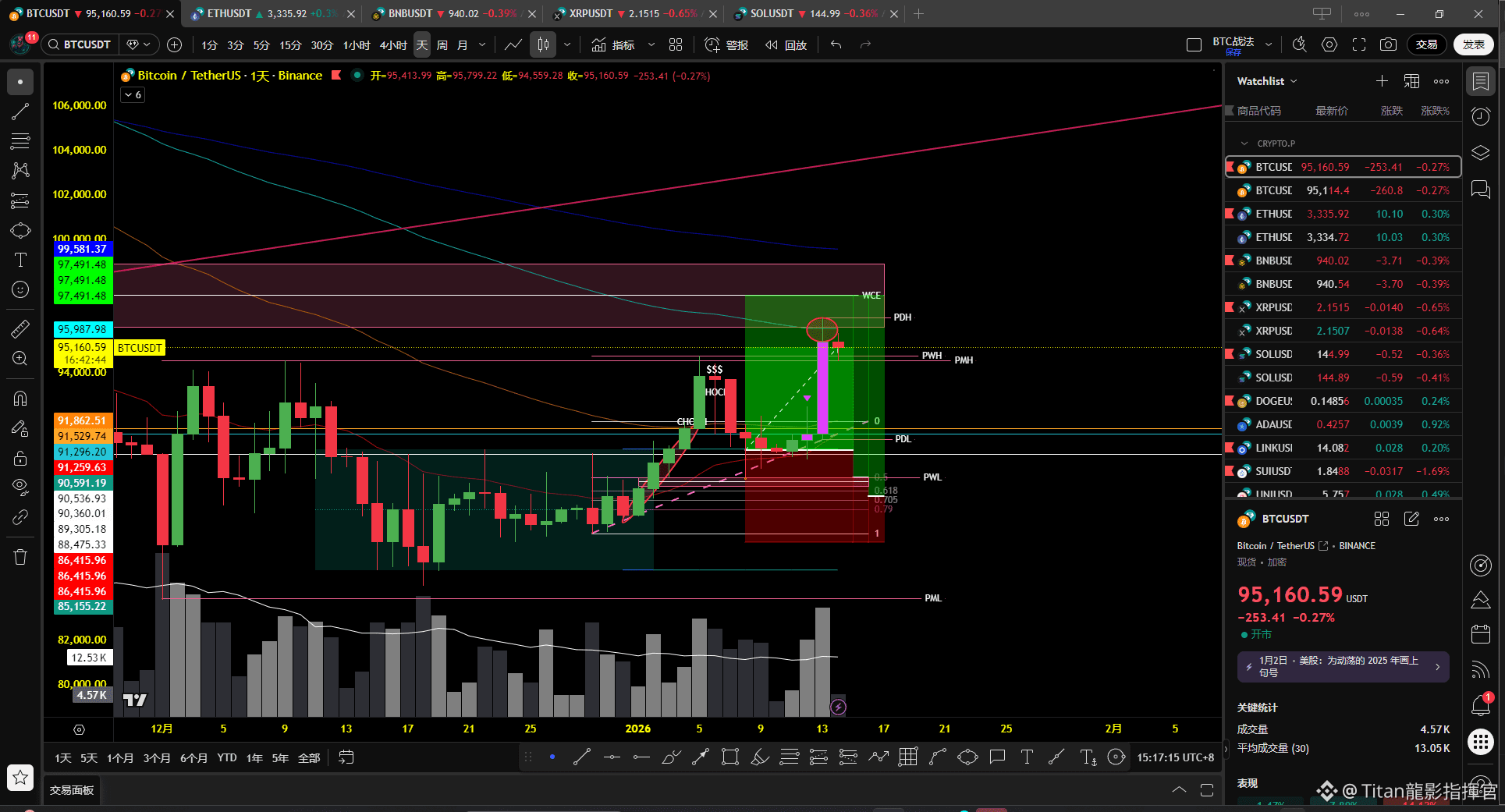The height and width of the screenshot is (812, 1505).
Task: Select the 4小时 timeframe
Action: 393,45
